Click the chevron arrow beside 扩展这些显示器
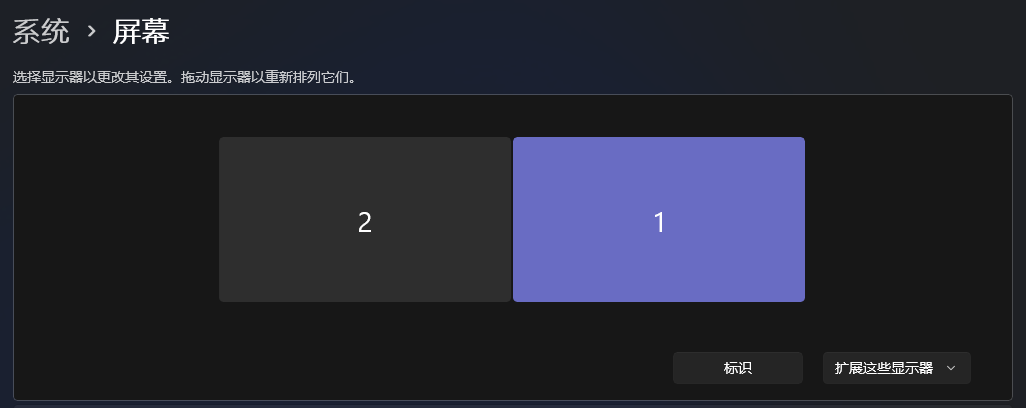This screenshot has width=1026, height=408. tap(951, 368)
